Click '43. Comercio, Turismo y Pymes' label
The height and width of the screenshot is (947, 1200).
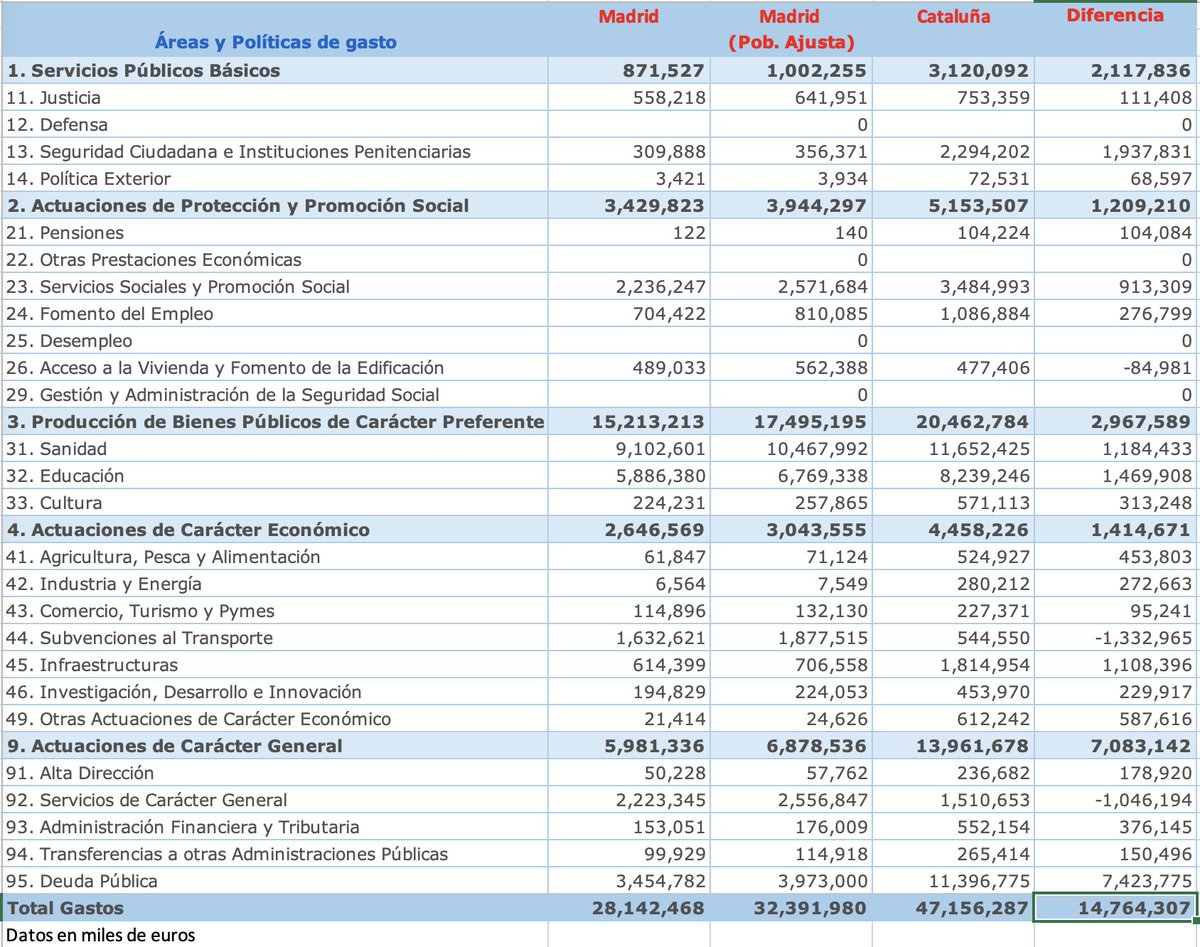(140, 610)
